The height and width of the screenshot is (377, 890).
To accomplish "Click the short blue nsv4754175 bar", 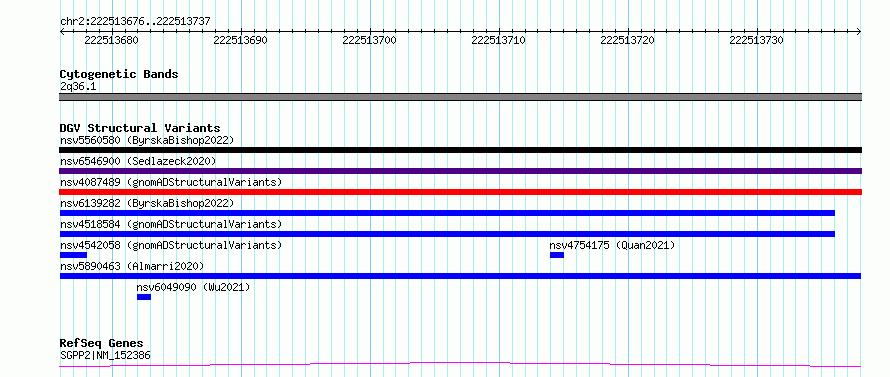I will point(557,255).
